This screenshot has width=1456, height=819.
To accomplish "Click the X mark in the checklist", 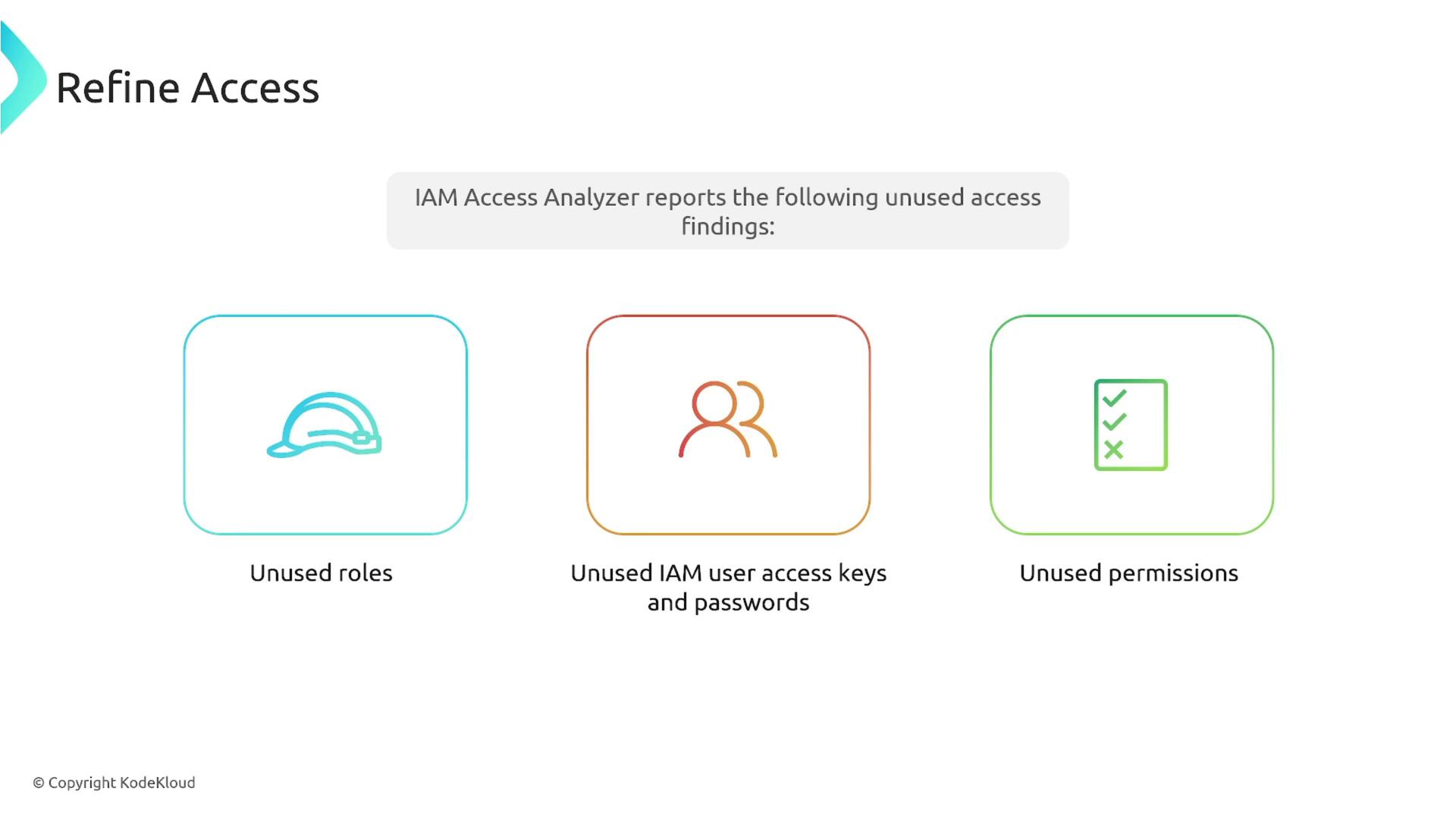I will click(1113, 450).
